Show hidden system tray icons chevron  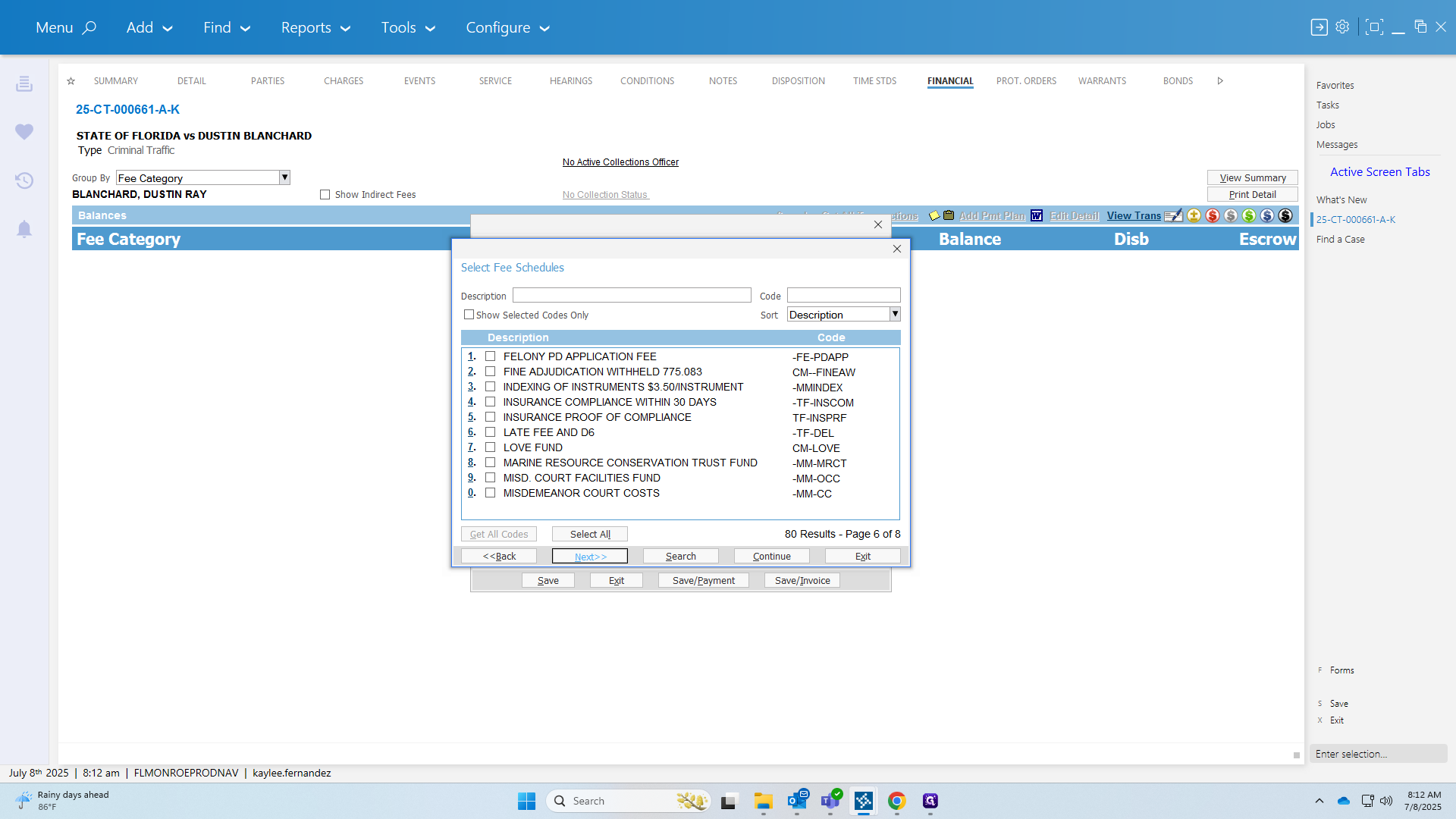1319,801
